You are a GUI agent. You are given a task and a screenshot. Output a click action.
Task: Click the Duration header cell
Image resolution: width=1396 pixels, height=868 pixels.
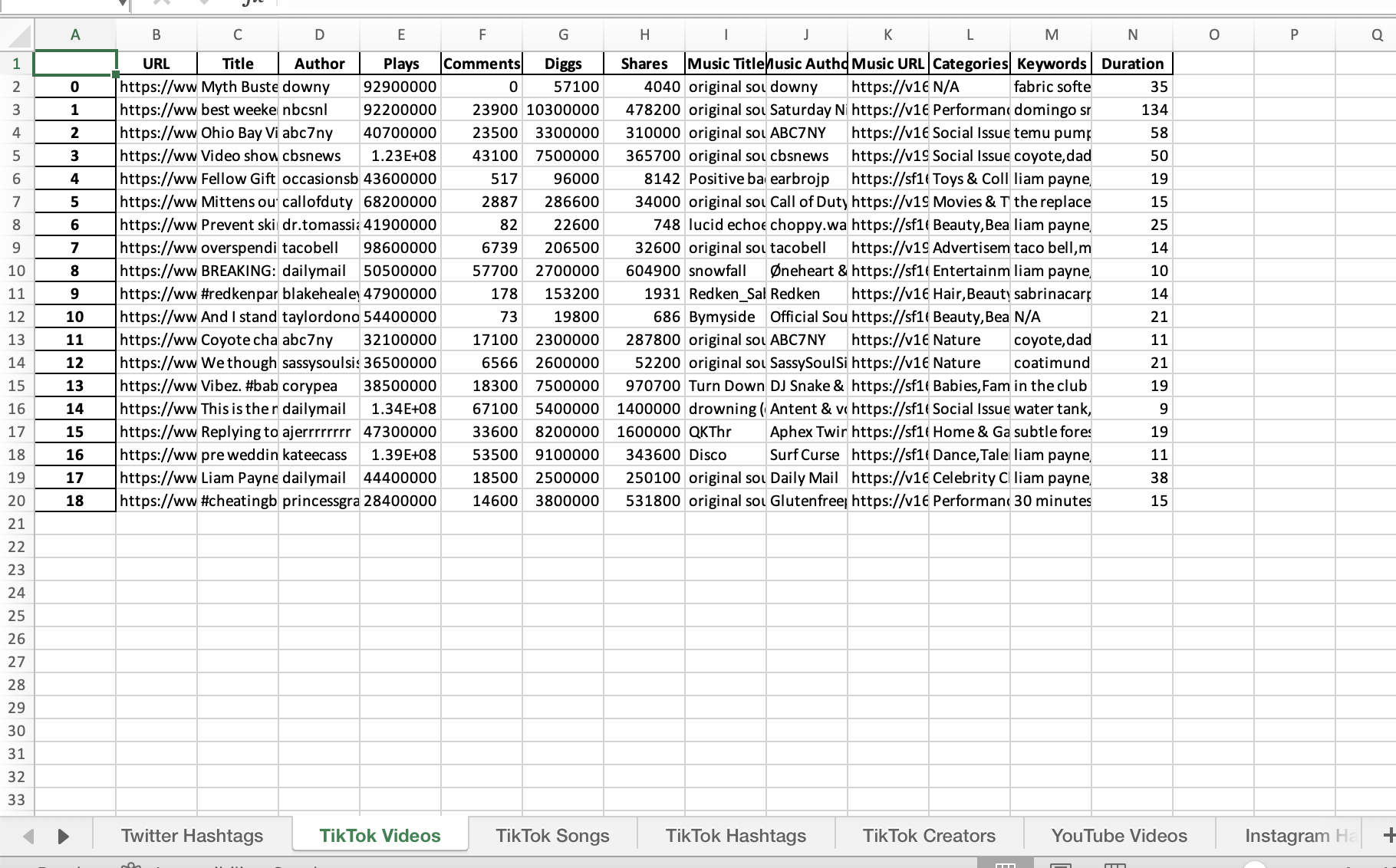(1132, 64)
